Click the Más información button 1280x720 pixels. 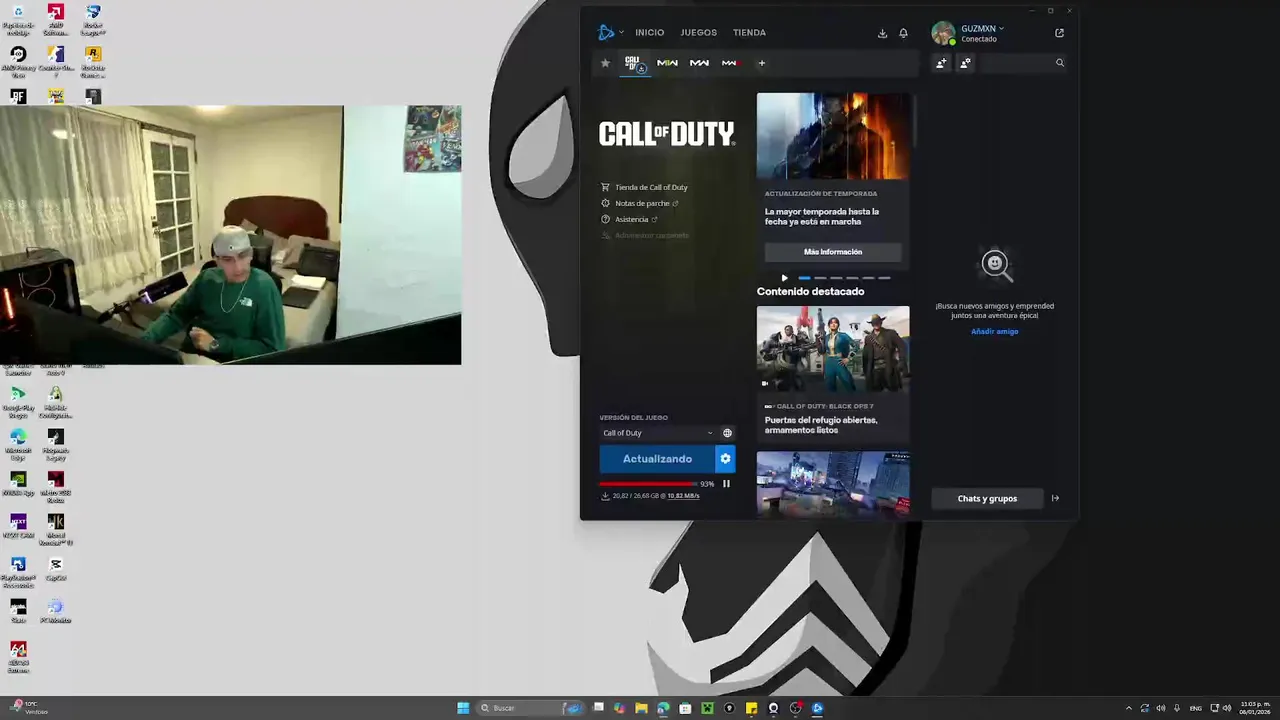click(833, 252)
